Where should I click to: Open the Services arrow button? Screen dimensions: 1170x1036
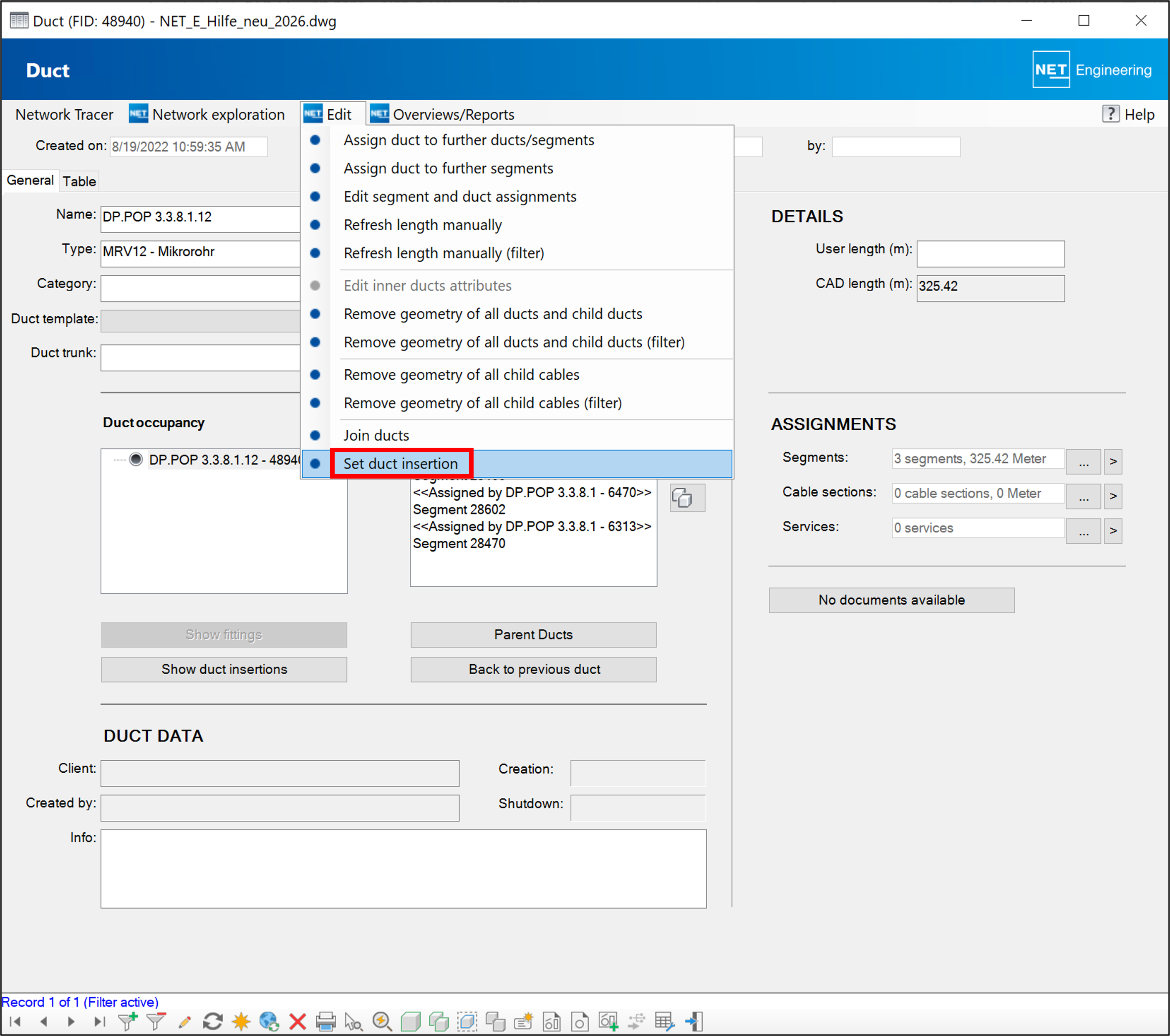click(1113, 531)
